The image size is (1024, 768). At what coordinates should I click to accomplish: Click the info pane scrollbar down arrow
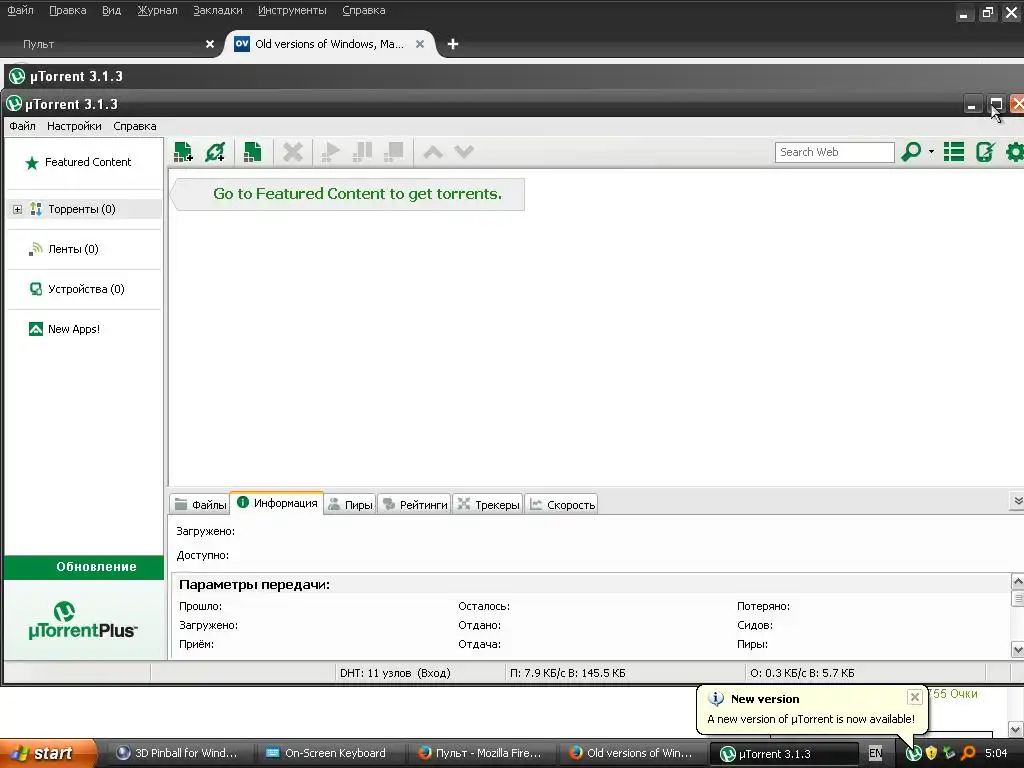coord(1017,649)
